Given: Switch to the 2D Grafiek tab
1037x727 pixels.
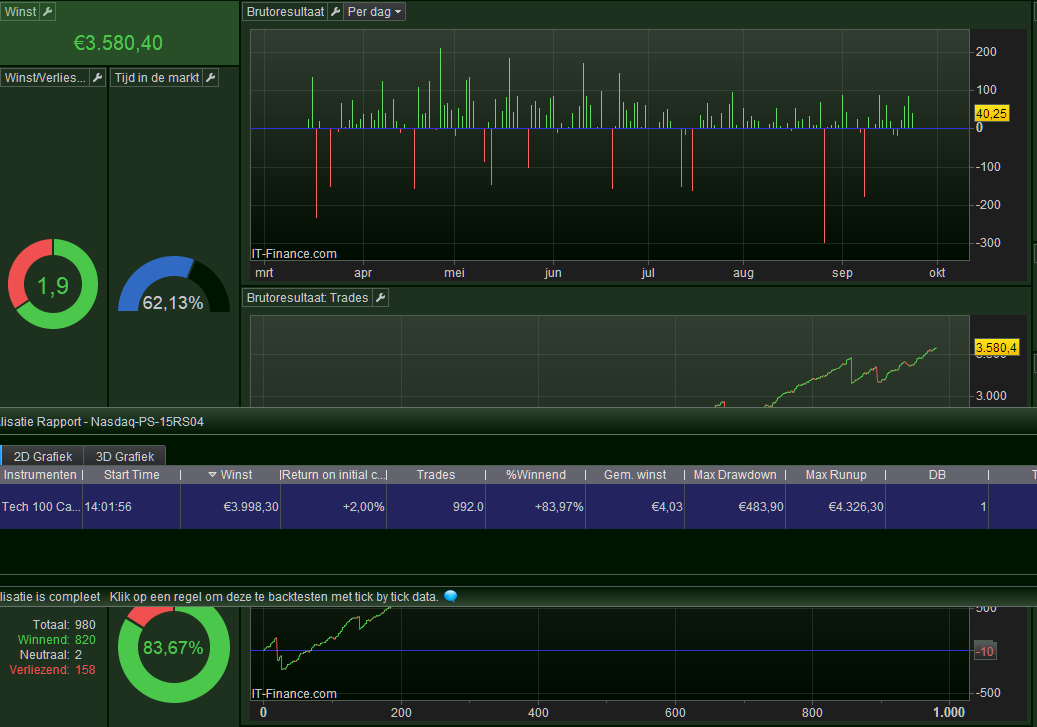Looking at the screenshot, I should [42, 456].
